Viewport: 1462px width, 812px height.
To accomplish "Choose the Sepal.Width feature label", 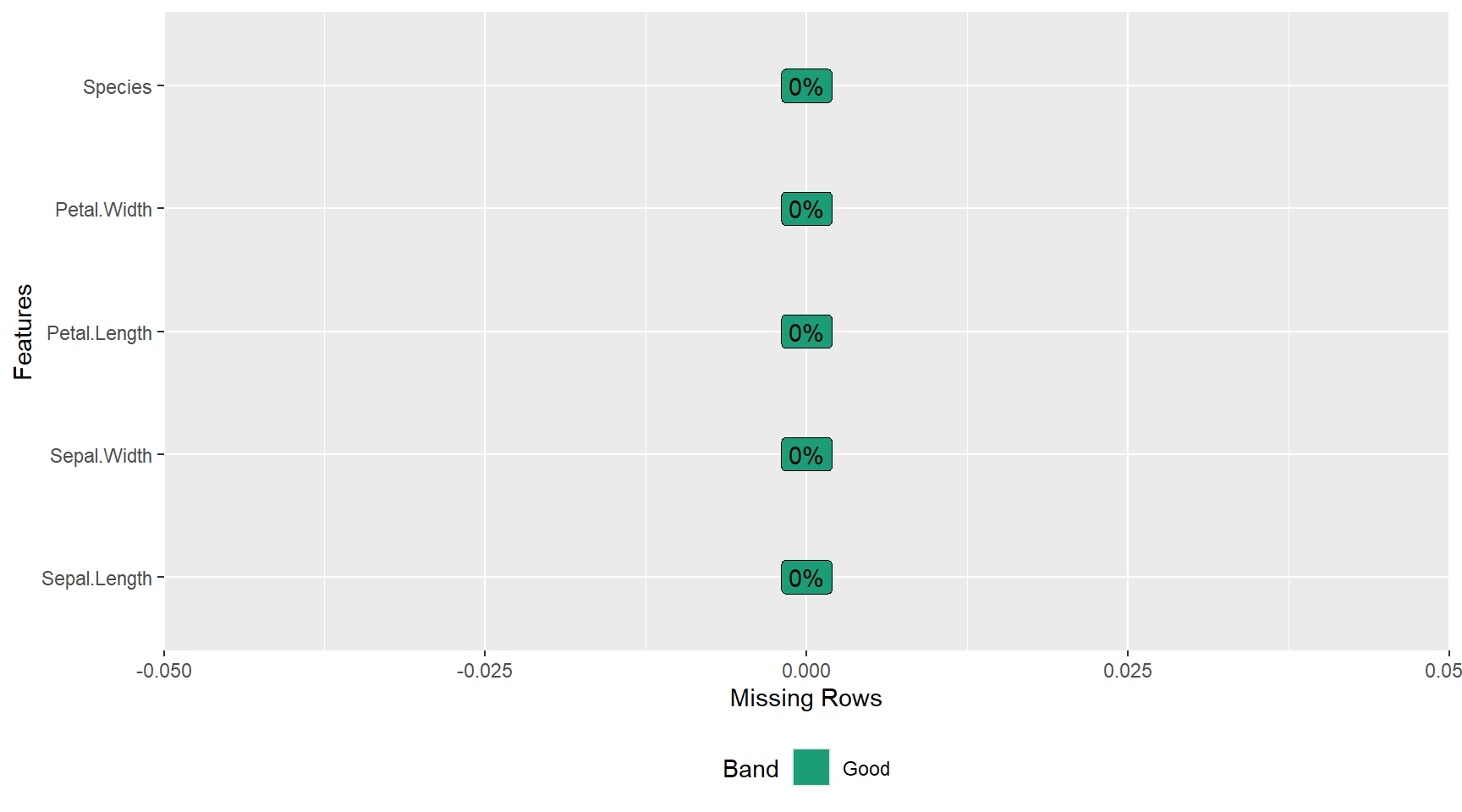I will [x=101, y=456].
